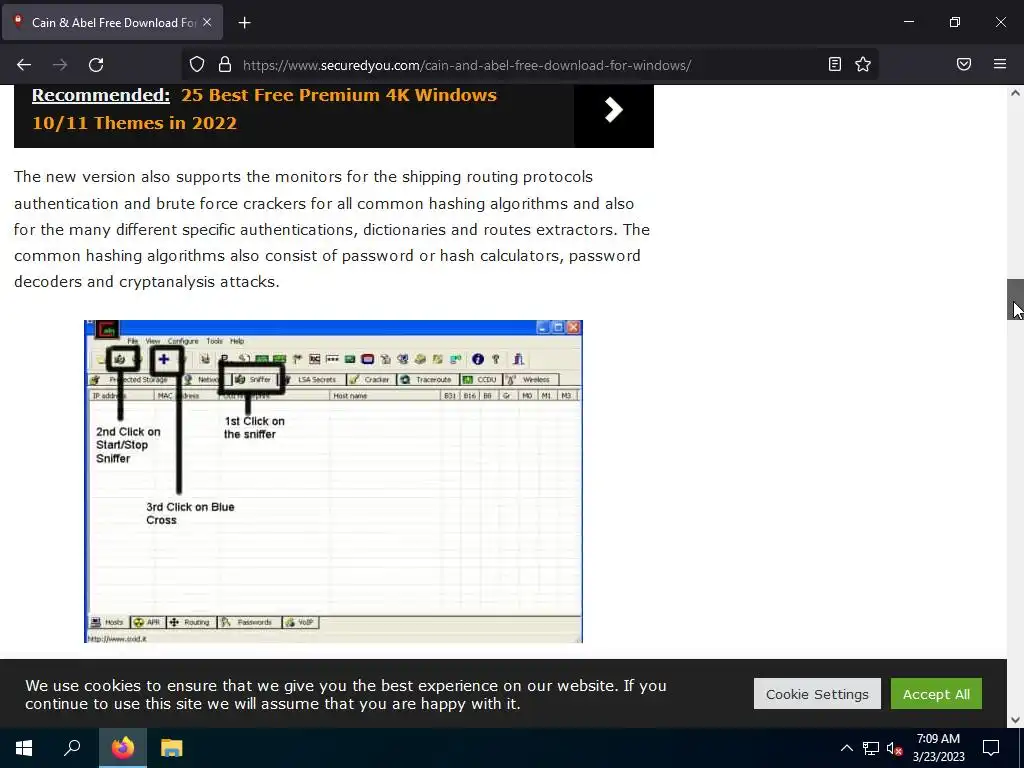1024x768 pixels.
Task: Click the page vertical scrollbar thumb
Action: 1015,299
